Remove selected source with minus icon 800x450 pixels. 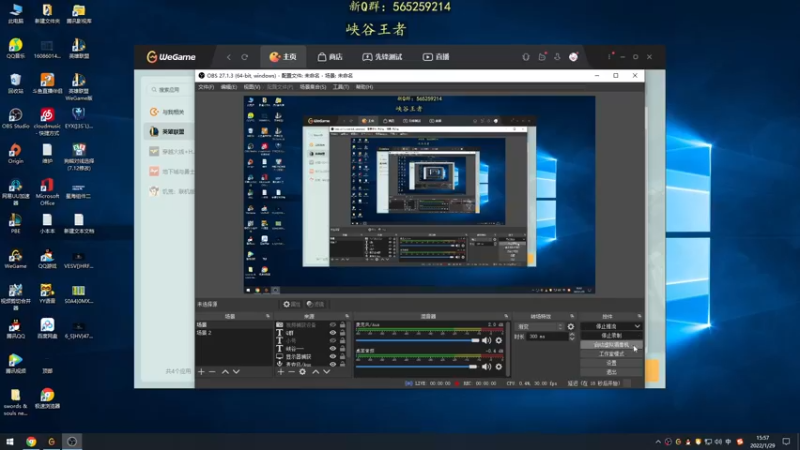291,372
